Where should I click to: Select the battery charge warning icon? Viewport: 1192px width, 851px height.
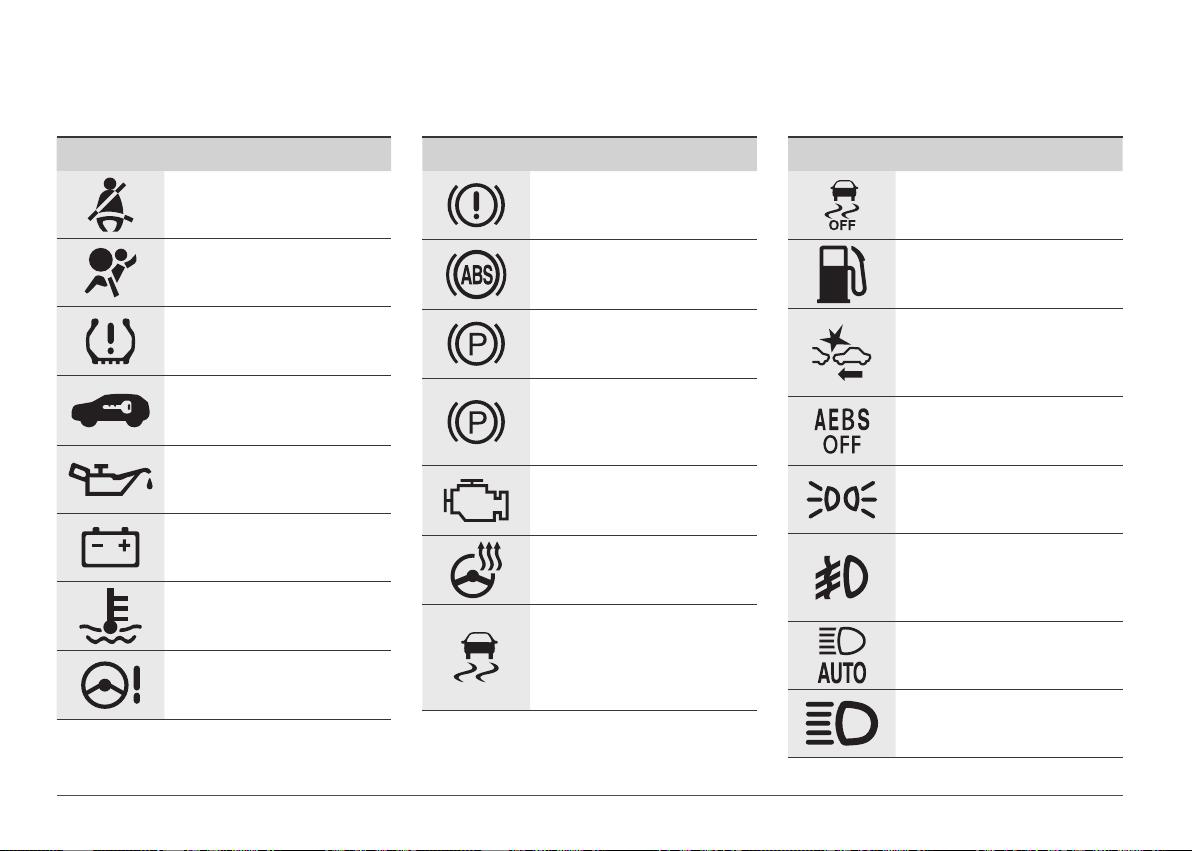(x=110, y=547)
